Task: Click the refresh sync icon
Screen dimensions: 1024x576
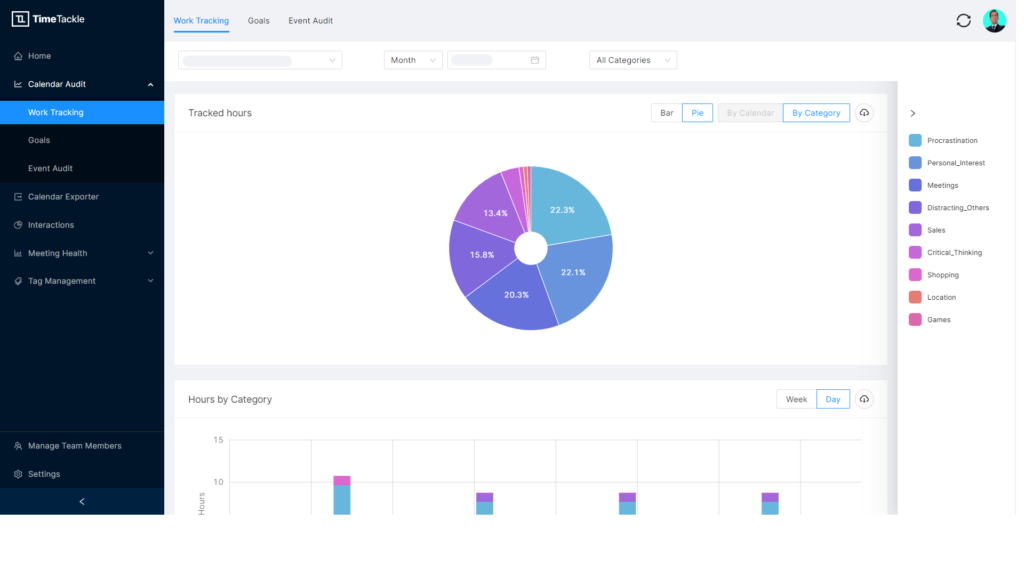Action: tap(963, 21)
